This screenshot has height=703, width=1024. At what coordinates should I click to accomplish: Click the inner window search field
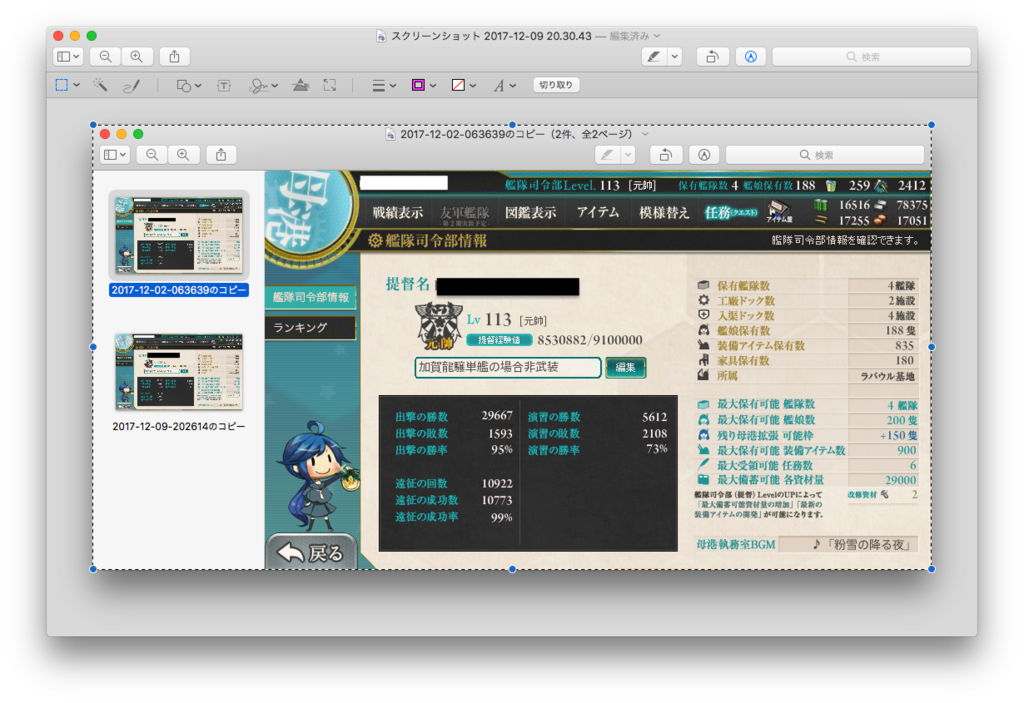(x=825, y=155)
